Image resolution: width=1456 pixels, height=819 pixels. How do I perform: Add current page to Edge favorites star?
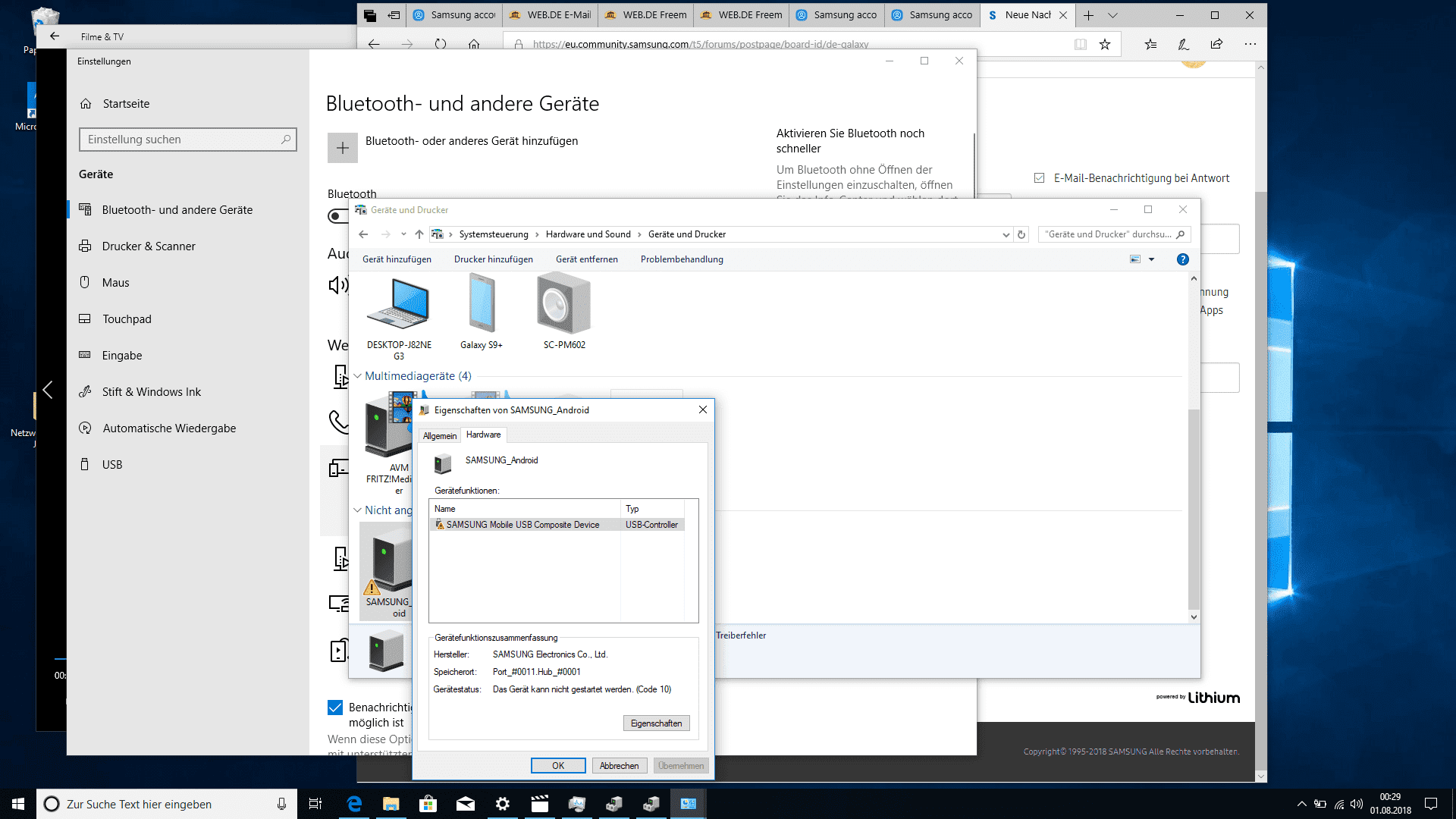pos(1105,44)
